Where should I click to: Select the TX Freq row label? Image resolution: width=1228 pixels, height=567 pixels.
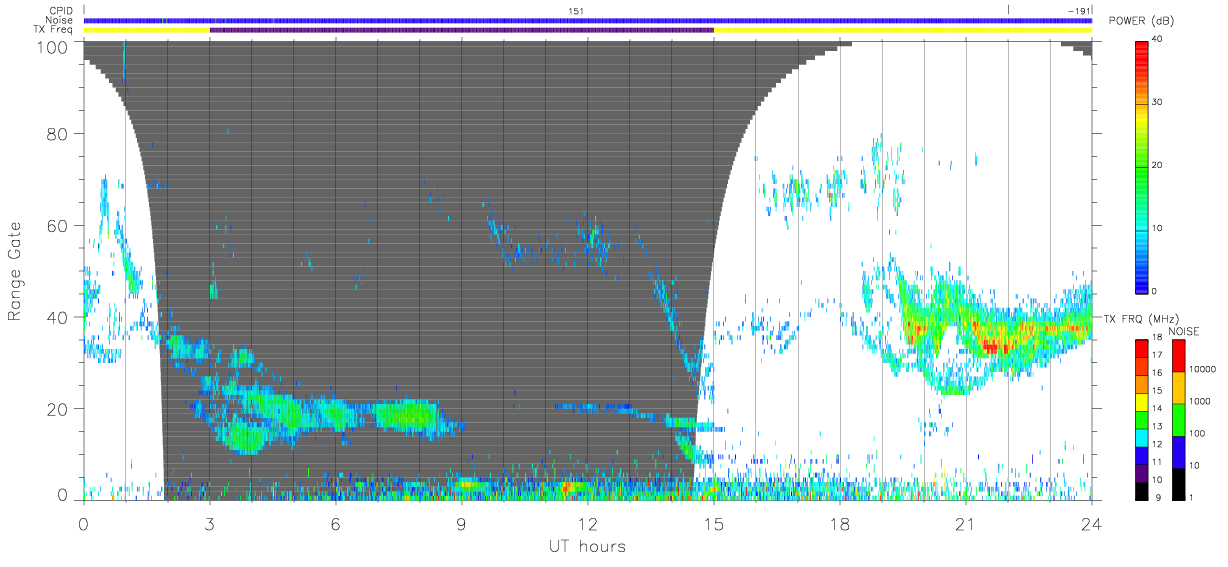54,30
